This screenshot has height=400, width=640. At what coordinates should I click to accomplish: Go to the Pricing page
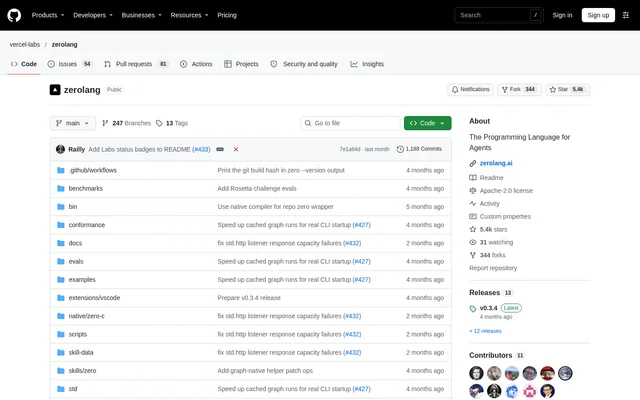pyautogui.click(x=227, y=15)
